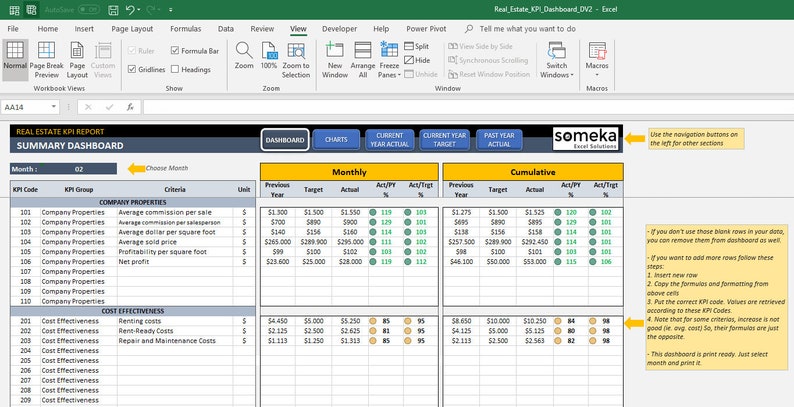
Task: Select the Rent-Ready Costs cell
Action: point(175,331)
